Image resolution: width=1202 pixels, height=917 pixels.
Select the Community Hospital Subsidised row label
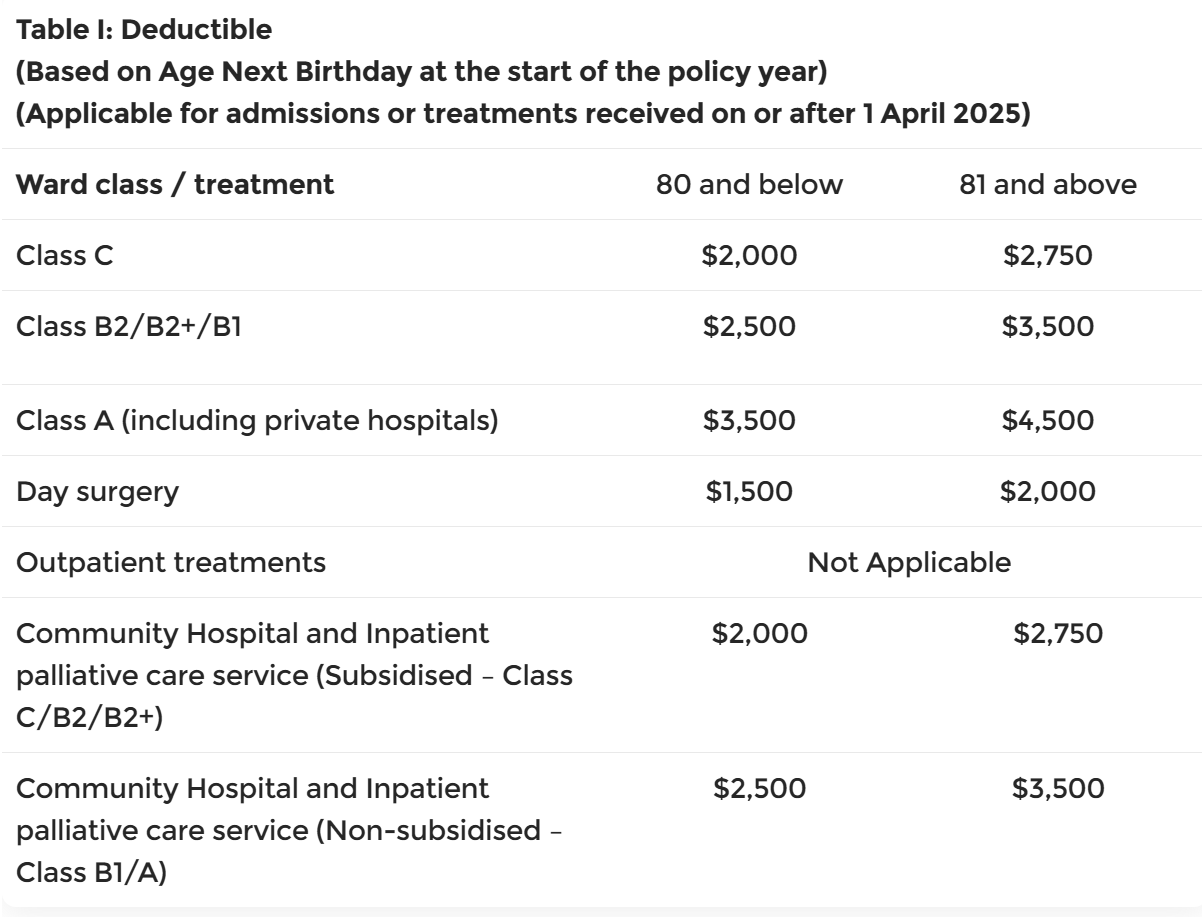pyautogui.click(x=294, y=675)
